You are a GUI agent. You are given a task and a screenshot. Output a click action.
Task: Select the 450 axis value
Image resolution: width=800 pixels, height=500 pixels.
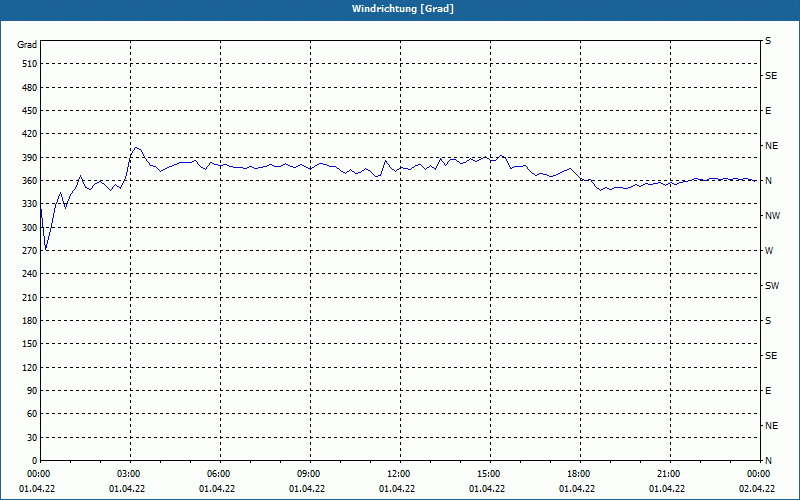coord(30,111)
